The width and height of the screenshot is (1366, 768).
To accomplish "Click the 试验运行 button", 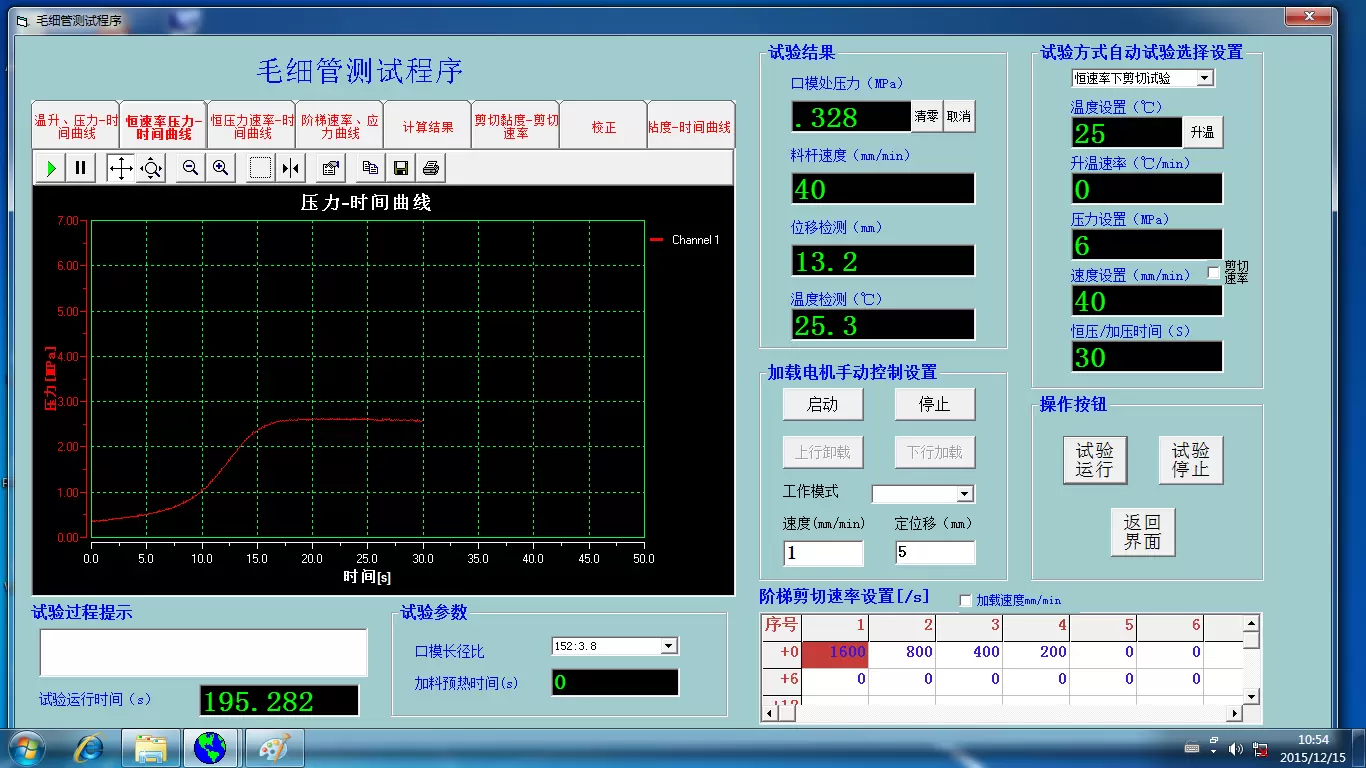I will 1094,460.
